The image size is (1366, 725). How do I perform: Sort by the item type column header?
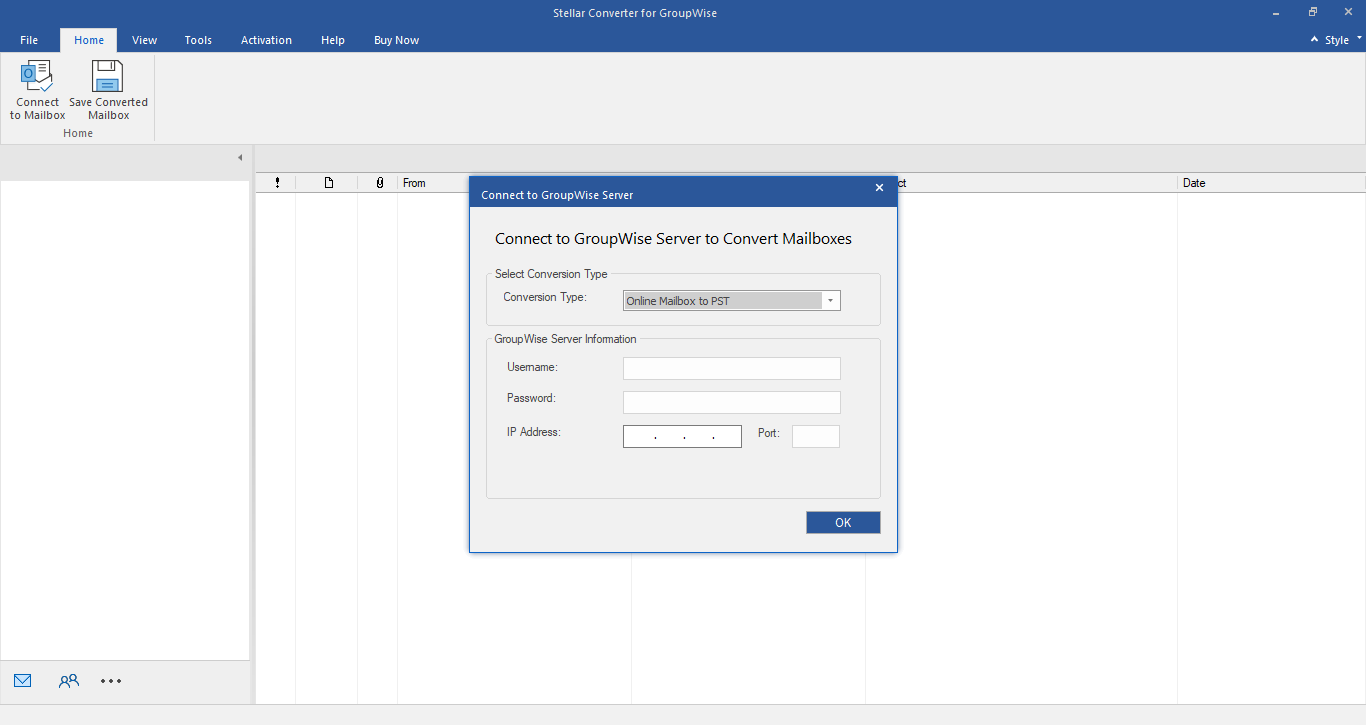[x=328, y=183]
